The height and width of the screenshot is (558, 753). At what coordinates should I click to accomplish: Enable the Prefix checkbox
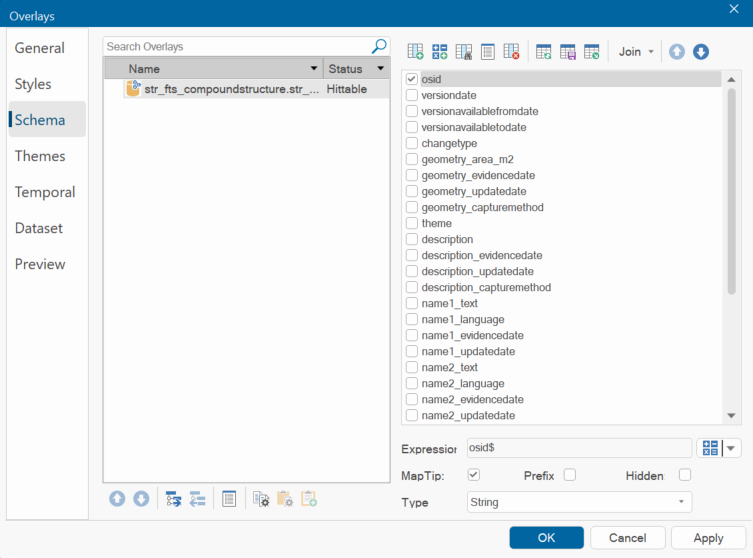[570, 475]
